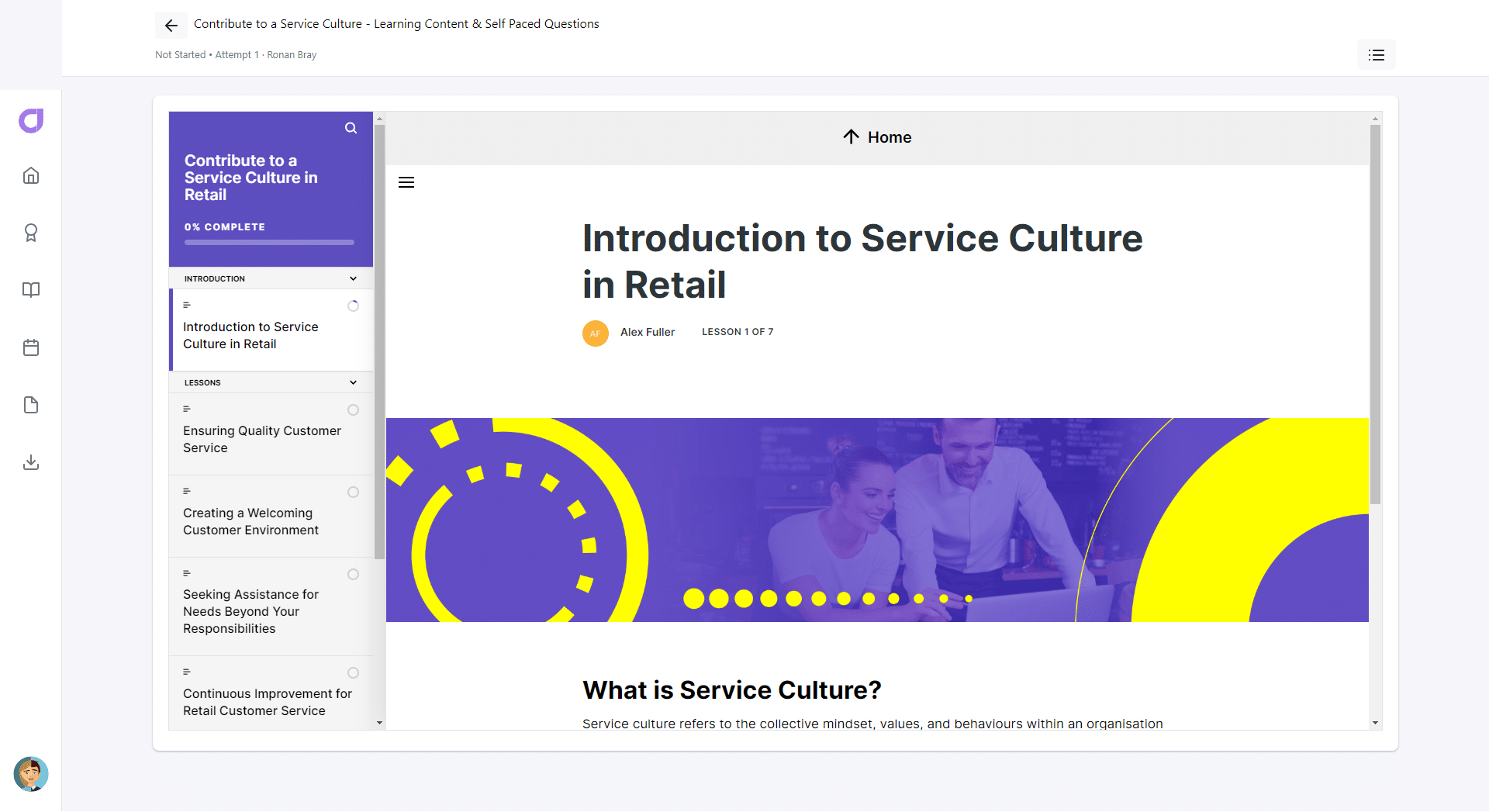
Task: Click the 'What is Service Culture?' heading
Action: click(732, 690)
